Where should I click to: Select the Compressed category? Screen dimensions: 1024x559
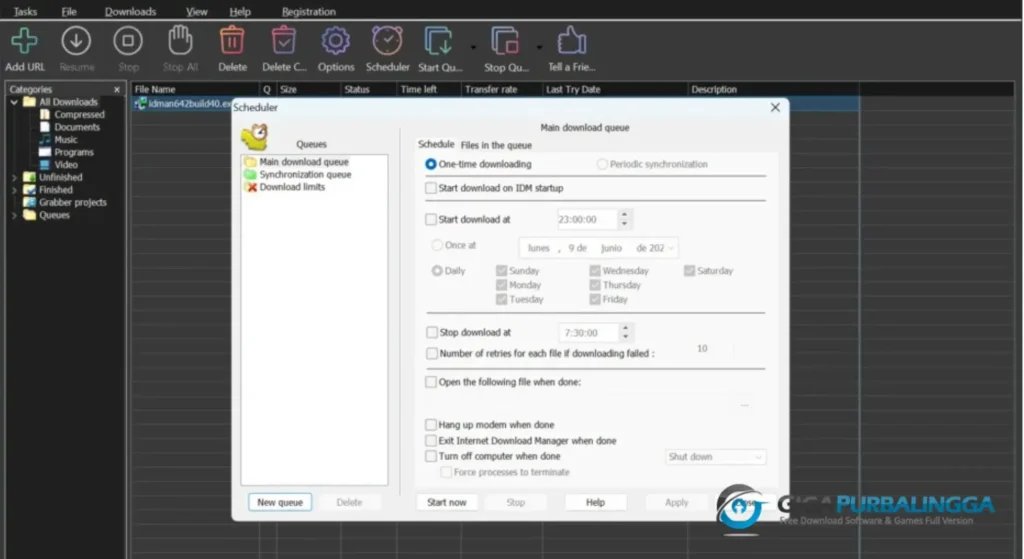(79, 114)
